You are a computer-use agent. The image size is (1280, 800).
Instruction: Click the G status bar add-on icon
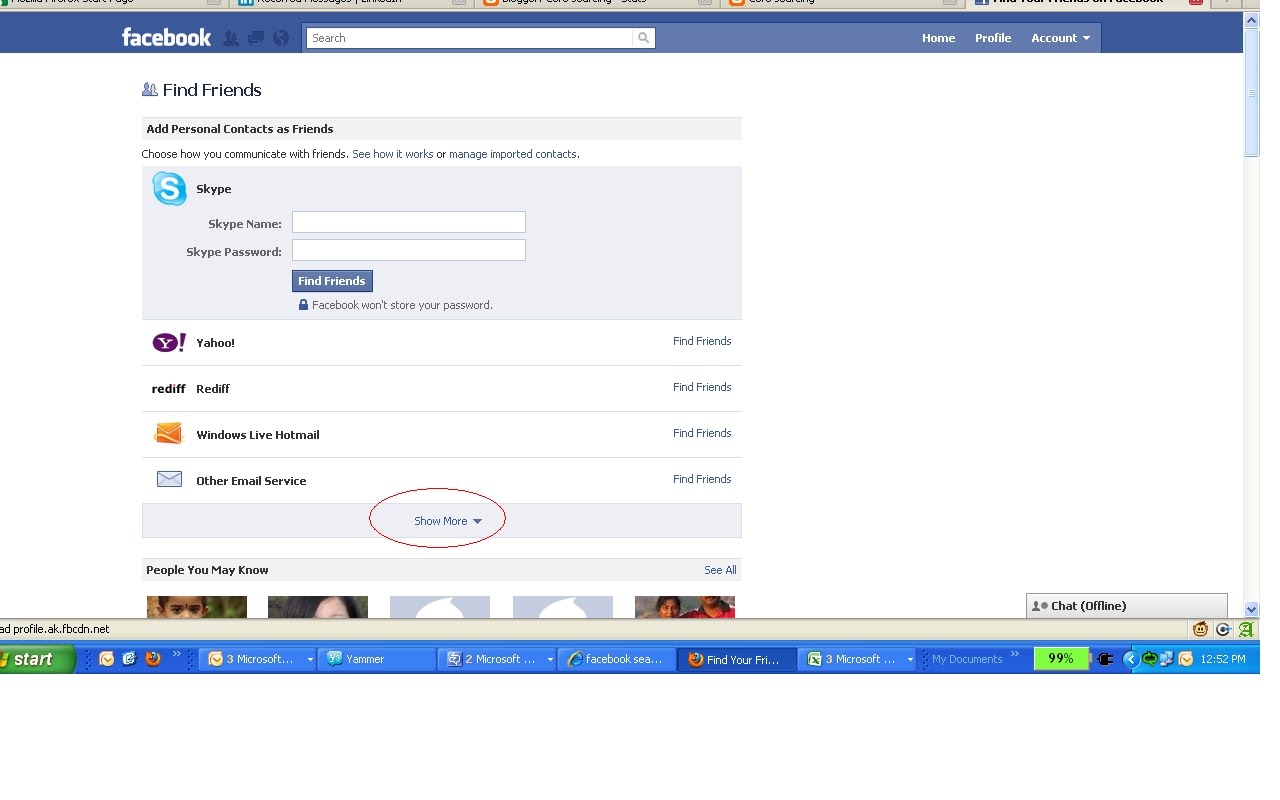pyautogui.click(x=1223, y=629)
